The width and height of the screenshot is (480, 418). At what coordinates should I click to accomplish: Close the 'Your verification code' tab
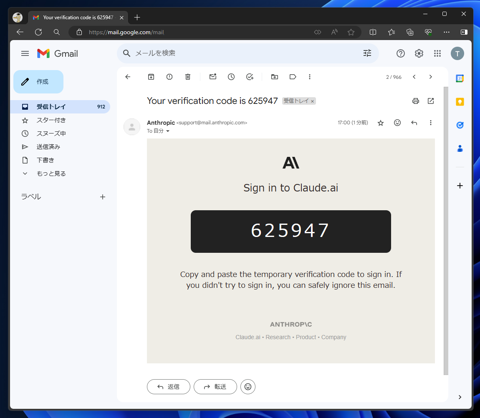pyautogui.click(x=122, y=18)
